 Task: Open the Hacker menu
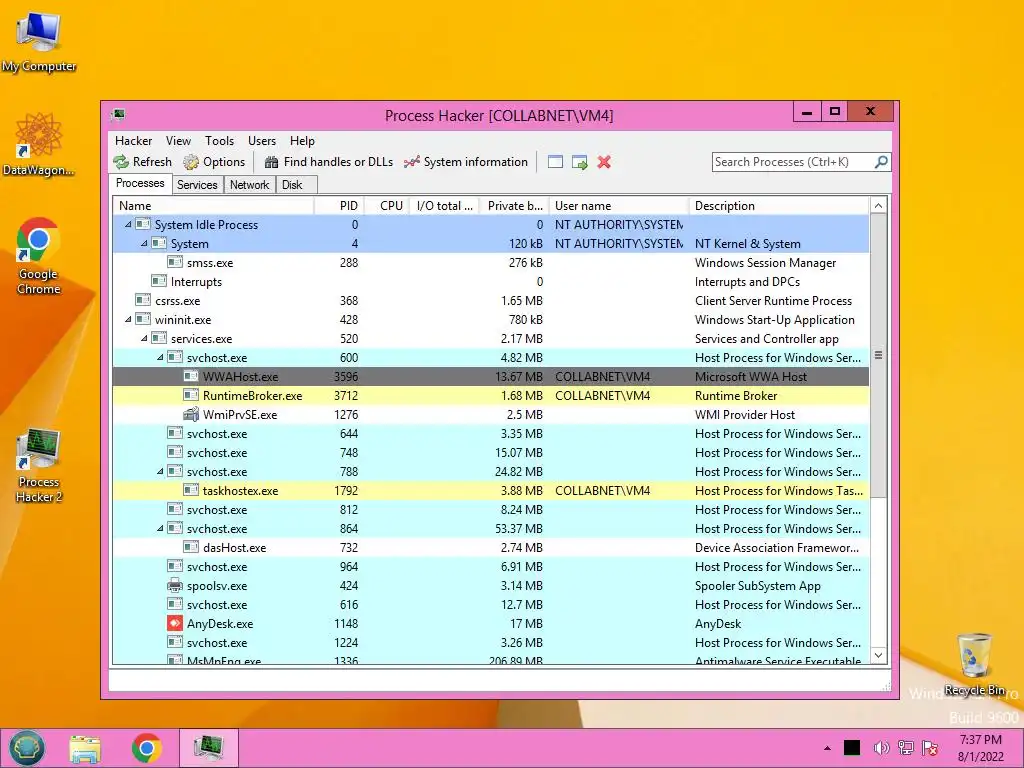click(133, 141)
